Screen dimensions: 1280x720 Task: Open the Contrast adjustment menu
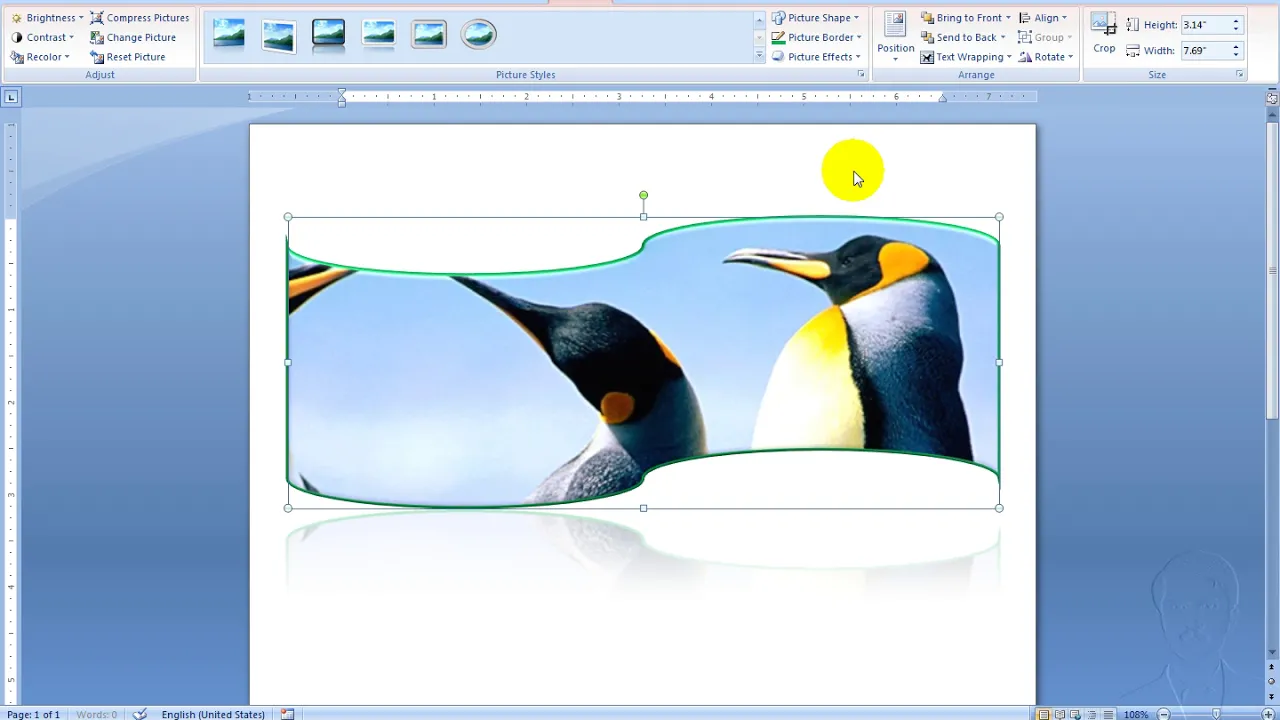pos(42,37)
